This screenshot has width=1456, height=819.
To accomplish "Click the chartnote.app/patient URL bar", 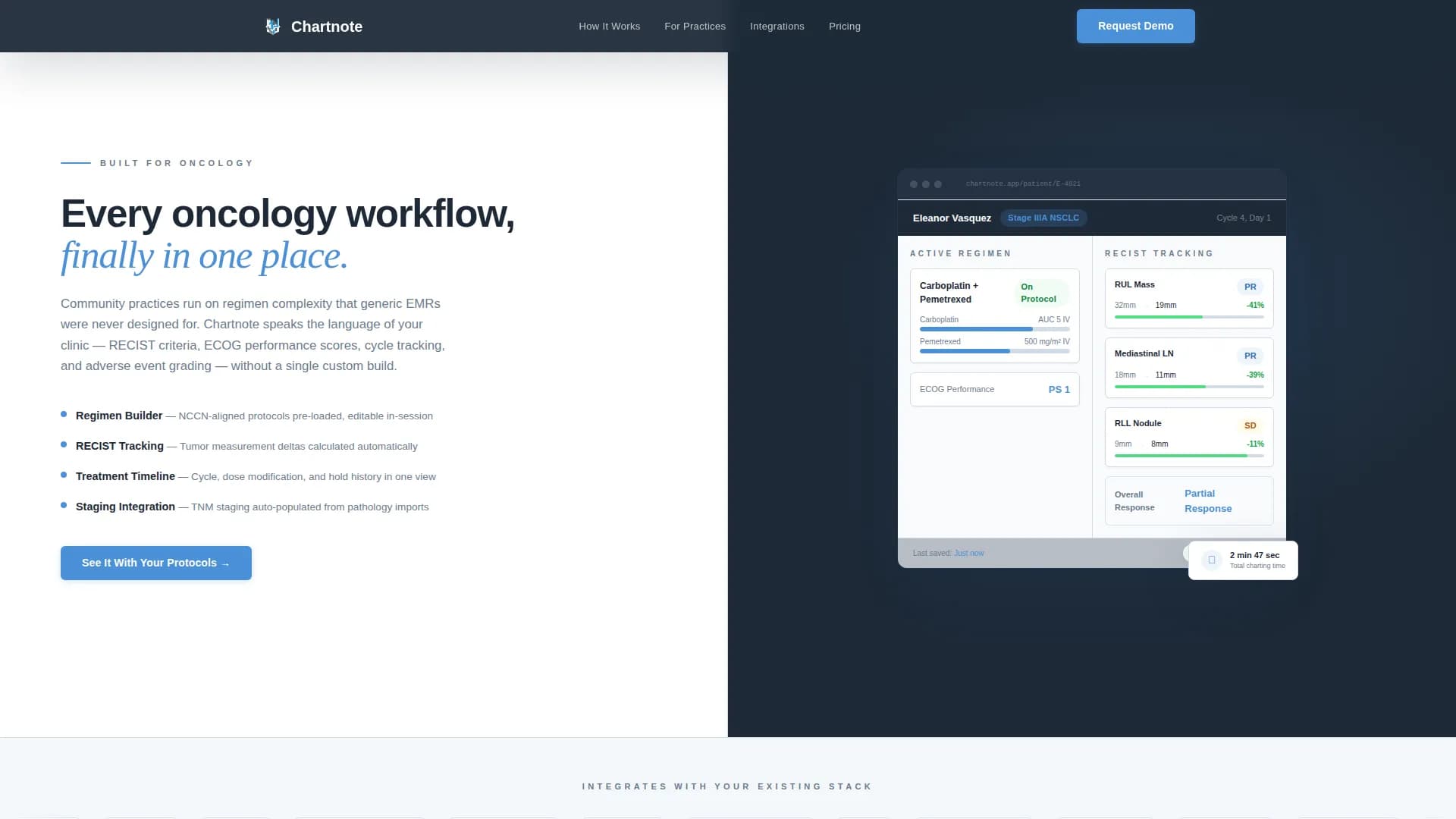I will (1023, 184).
